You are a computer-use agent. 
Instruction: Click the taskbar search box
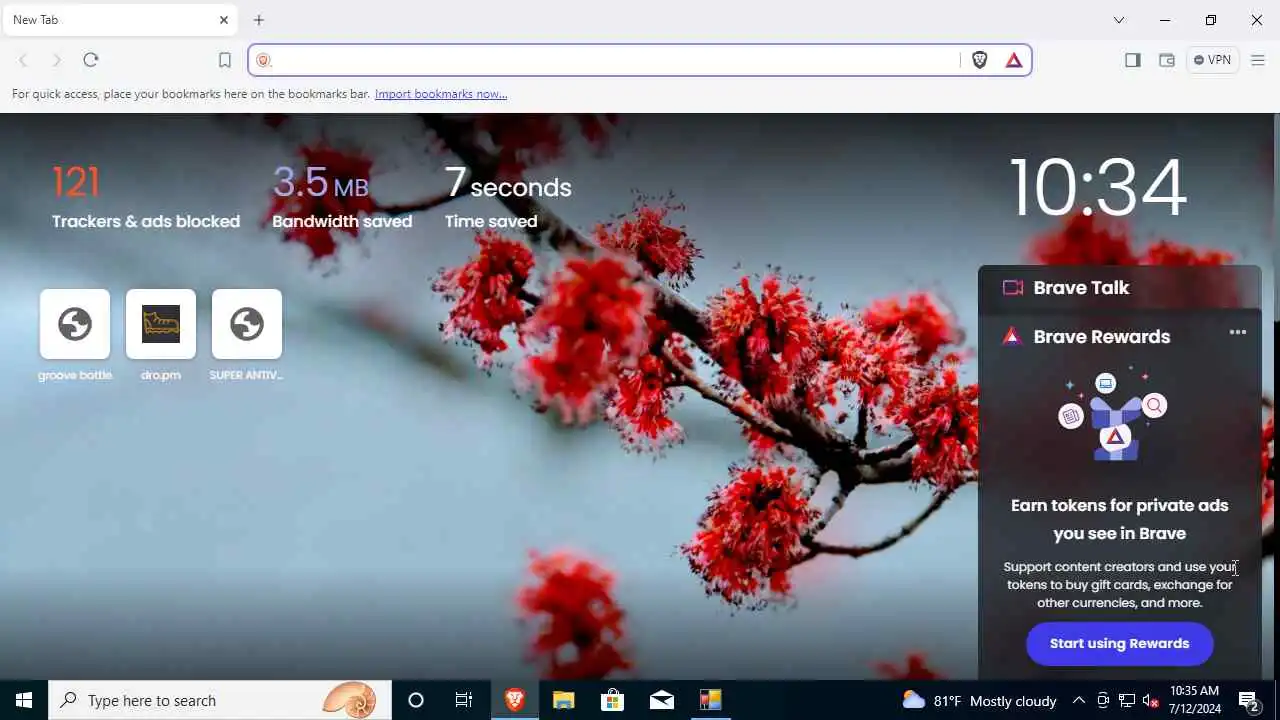pyautogui.click(x=220, y=700)
